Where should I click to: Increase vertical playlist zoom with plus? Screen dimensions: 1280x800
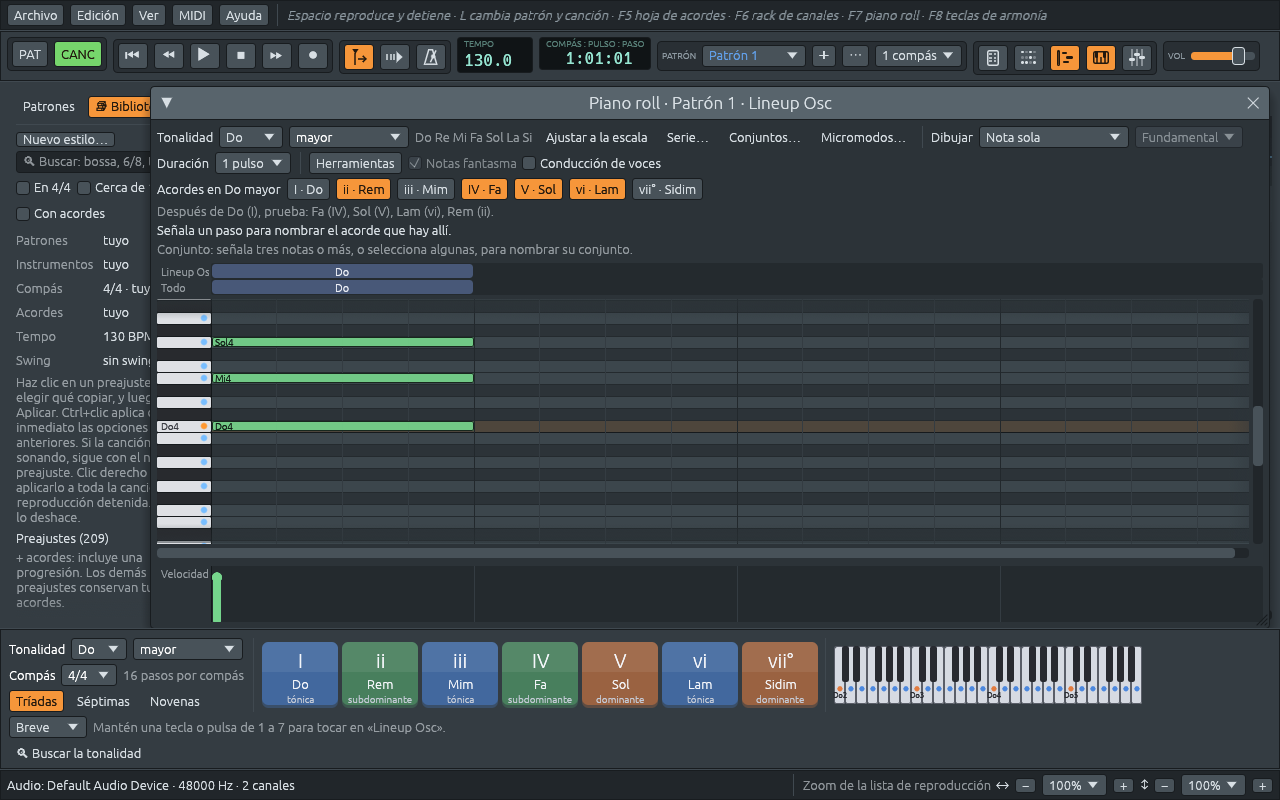[x=1262, y=786]
